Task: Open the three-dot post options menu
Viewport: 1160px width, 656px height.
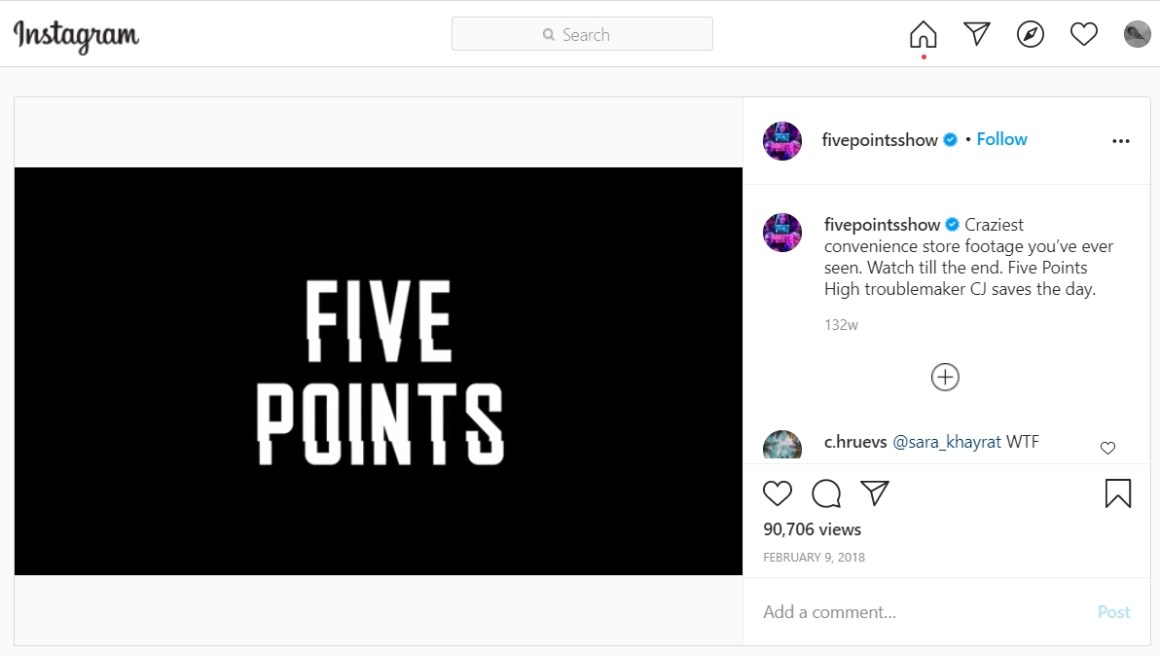Action: (x=1121, y=141)
